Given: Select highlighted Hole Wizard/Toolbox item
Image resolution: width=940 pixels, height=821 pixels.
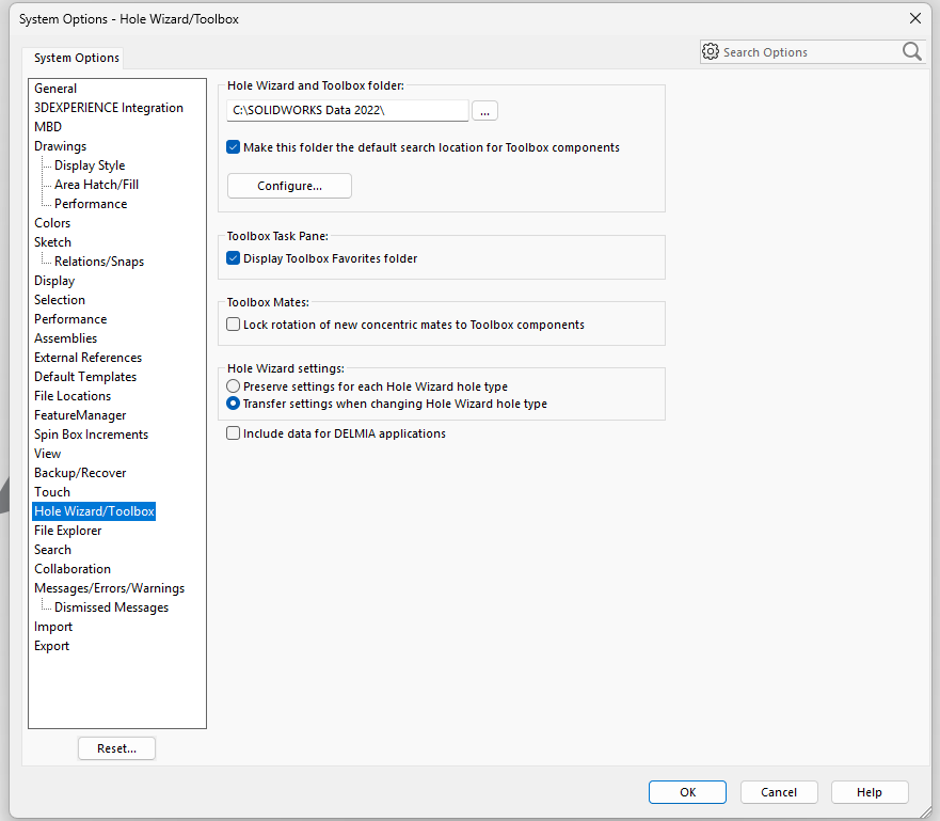Looking at the screenshot, I should click(94, 511).
